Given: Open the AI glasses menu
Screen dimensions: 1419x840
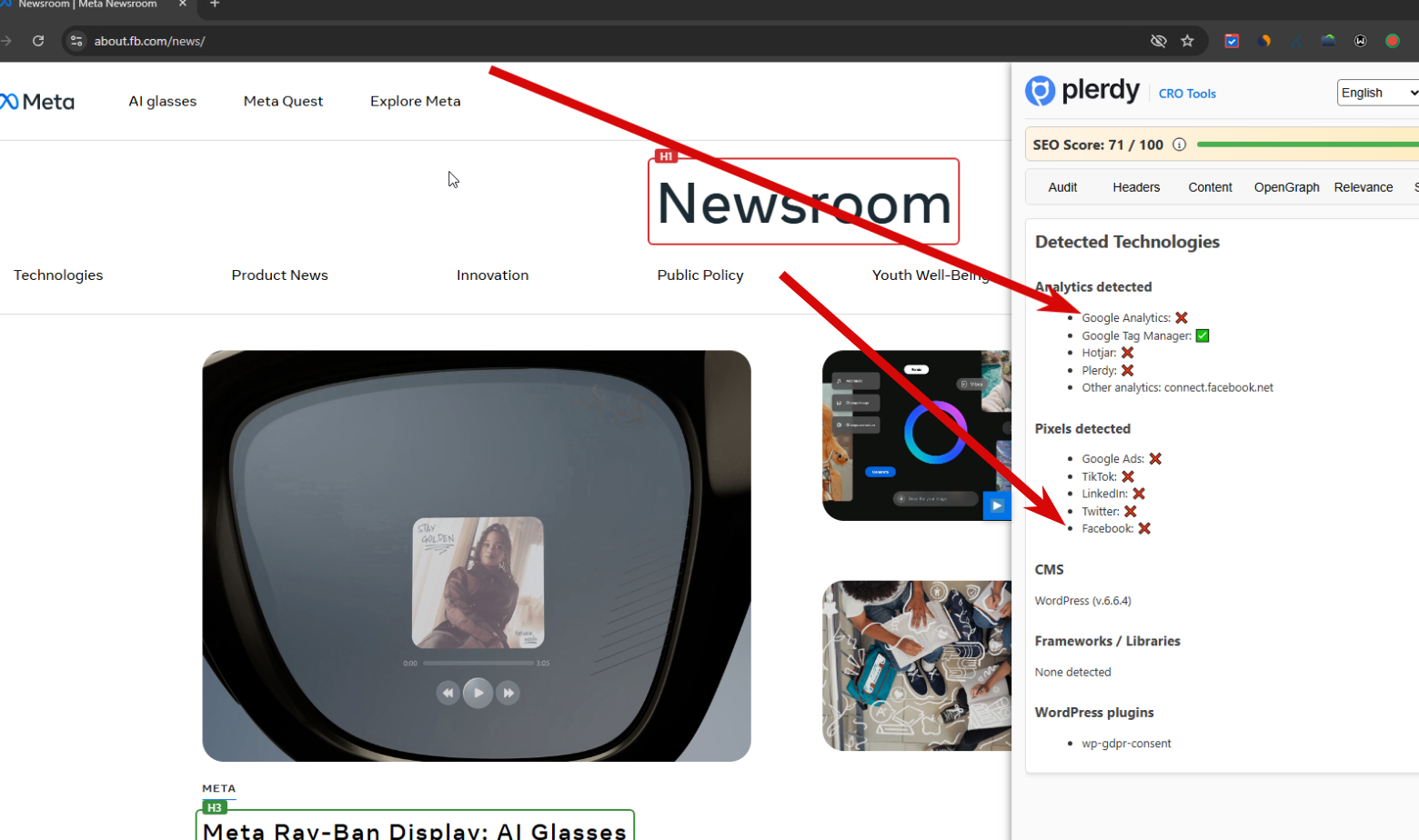Looking at the screenshot, I should click(163, 101).
